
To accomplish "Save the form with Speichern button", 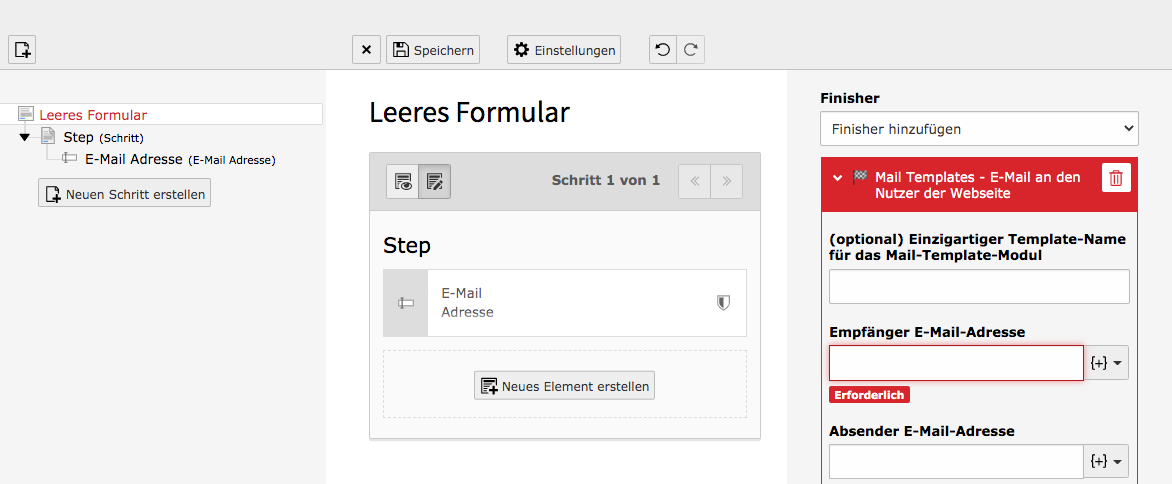I will click(x=433, y=50).
